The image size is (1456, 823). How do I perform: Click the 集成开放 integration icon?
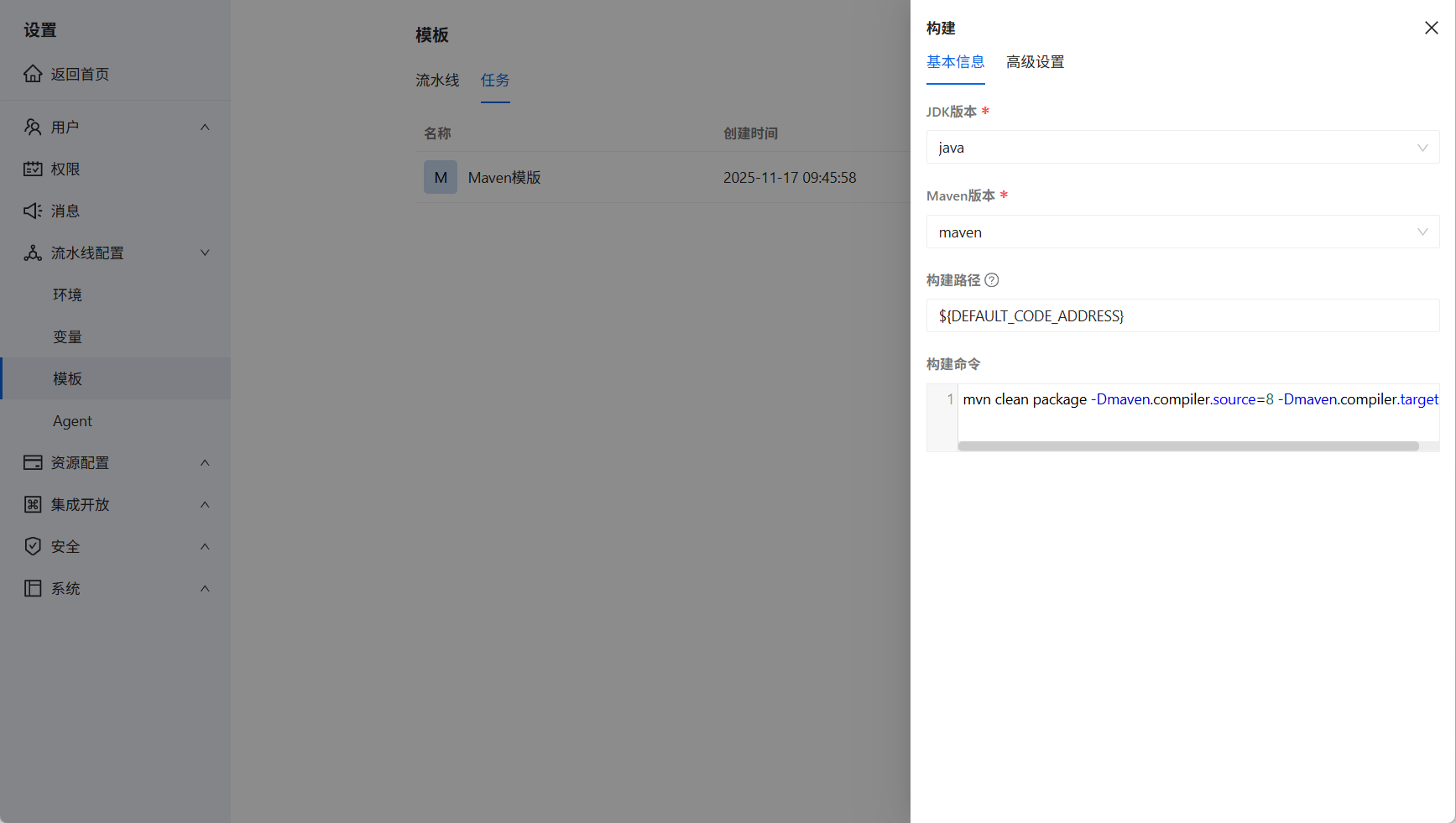33,504
